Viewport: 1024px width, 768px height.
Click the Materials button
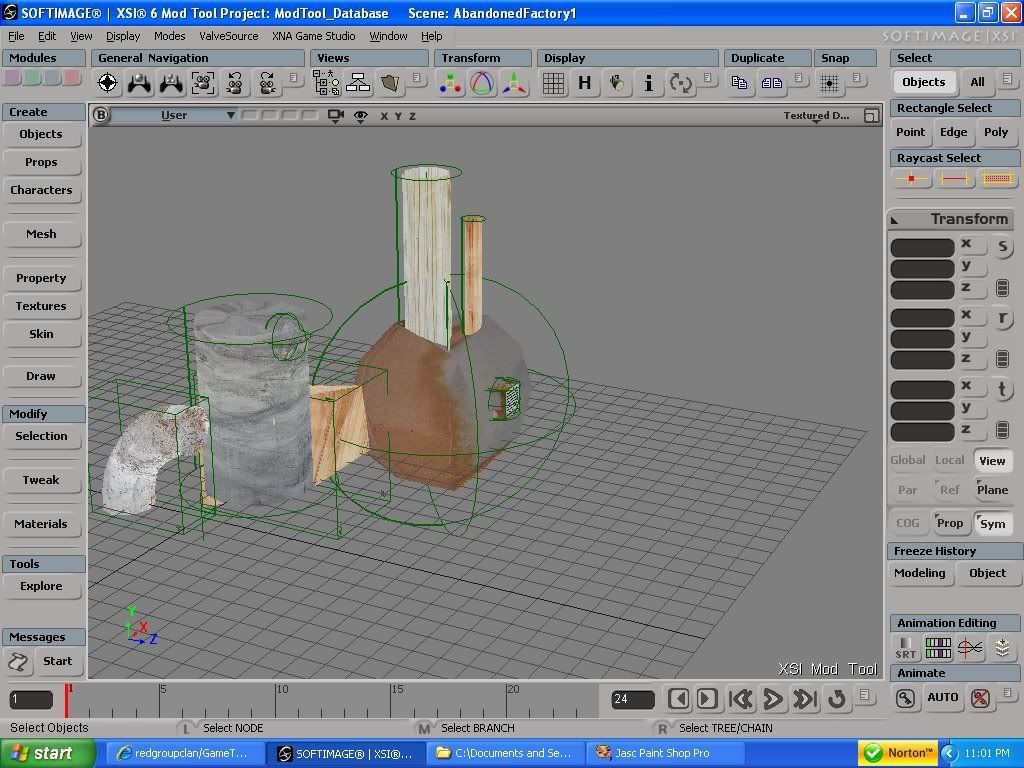pyautogui.click(x=41, y=524)
